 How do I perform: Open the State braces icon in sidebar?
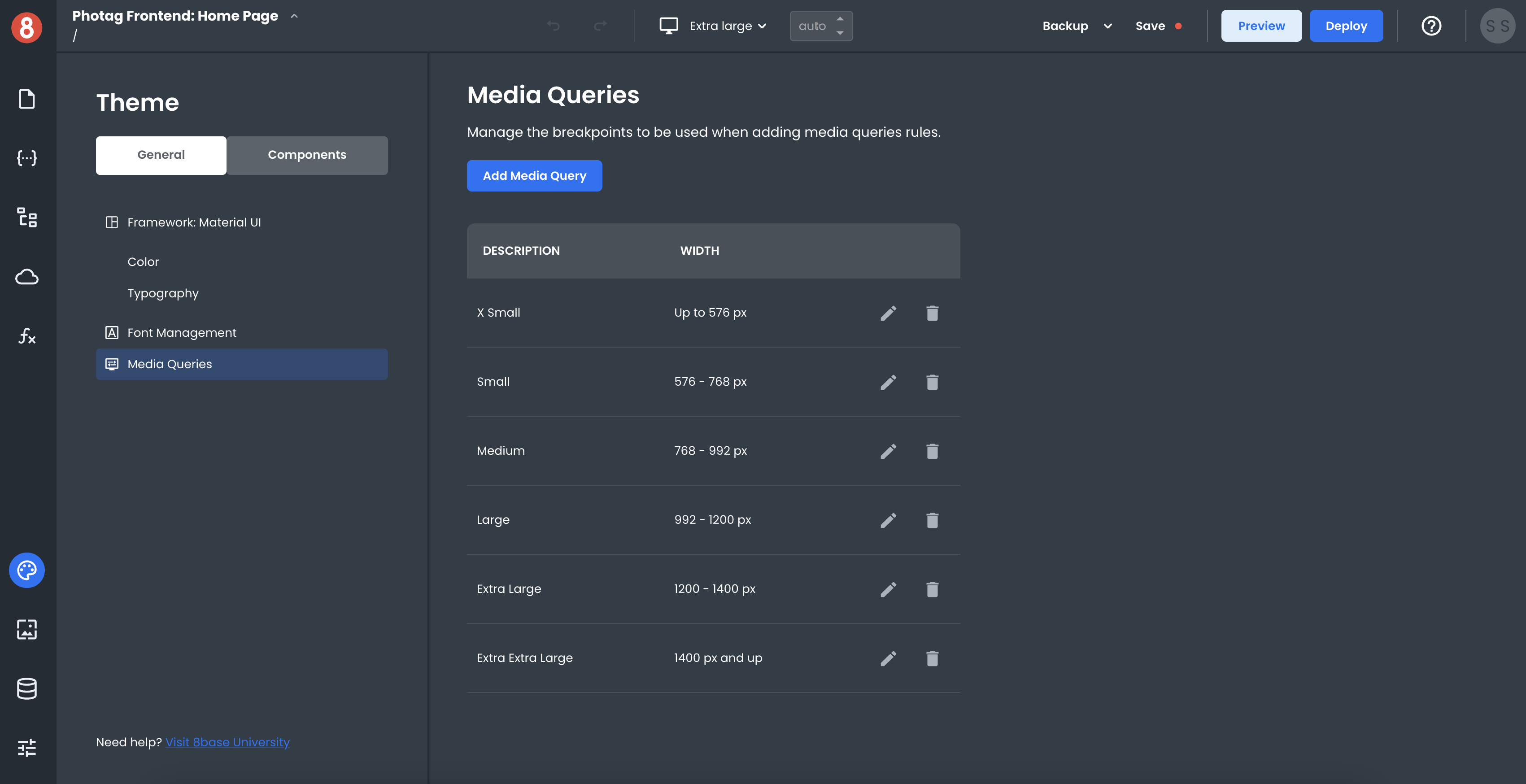pyautogui.click(x=26, y=157)
